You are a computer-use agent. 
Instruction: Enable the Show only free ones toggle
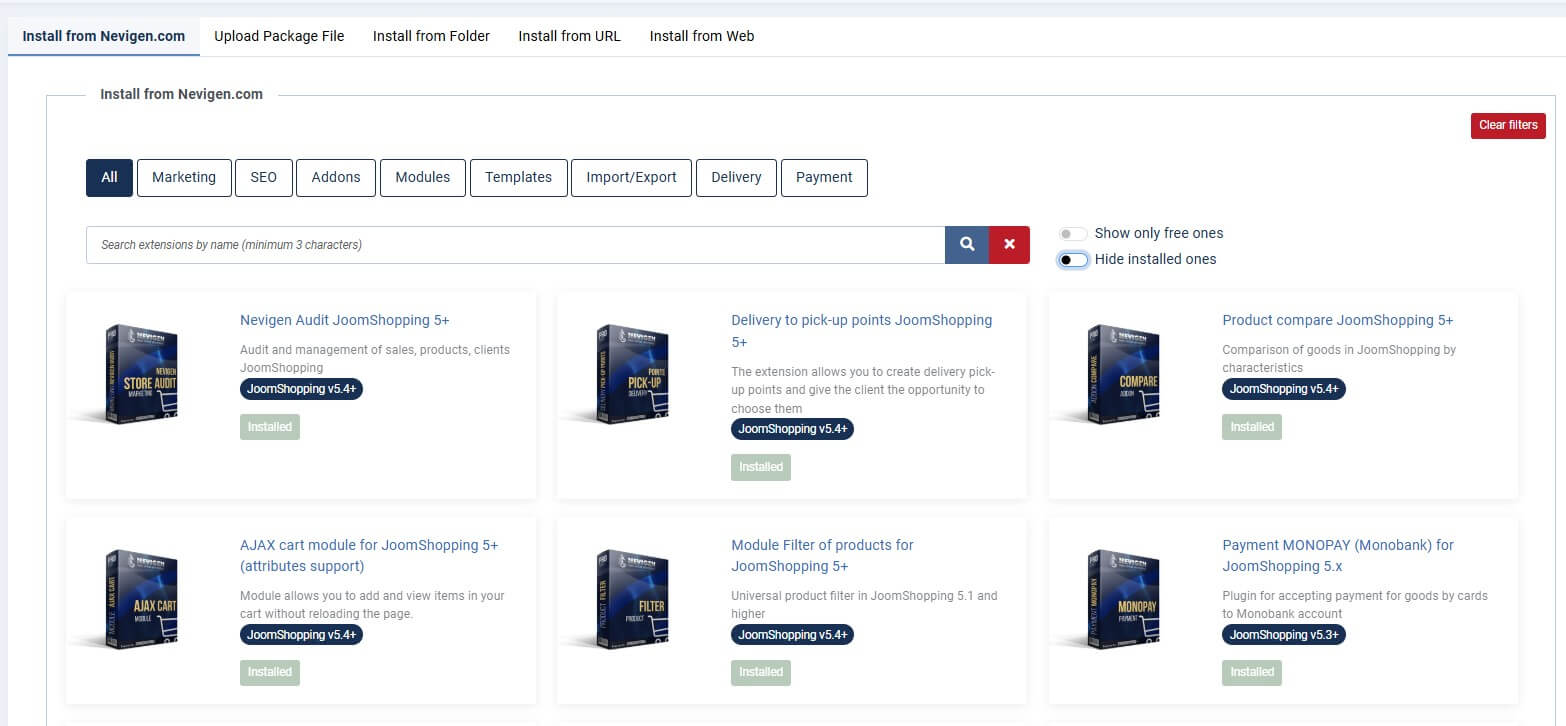(1072, 233)
